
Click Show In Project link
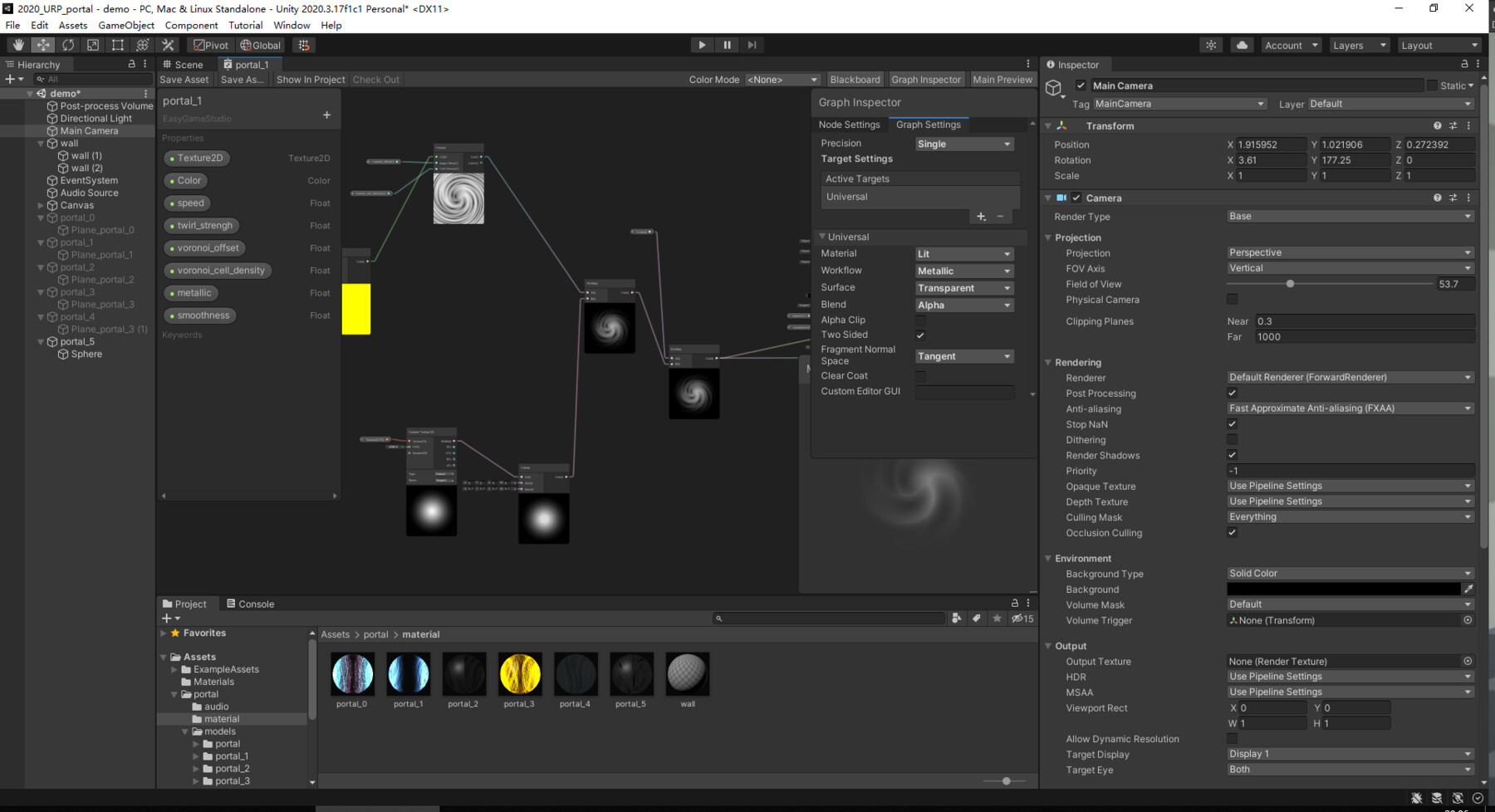coord(310,79)
